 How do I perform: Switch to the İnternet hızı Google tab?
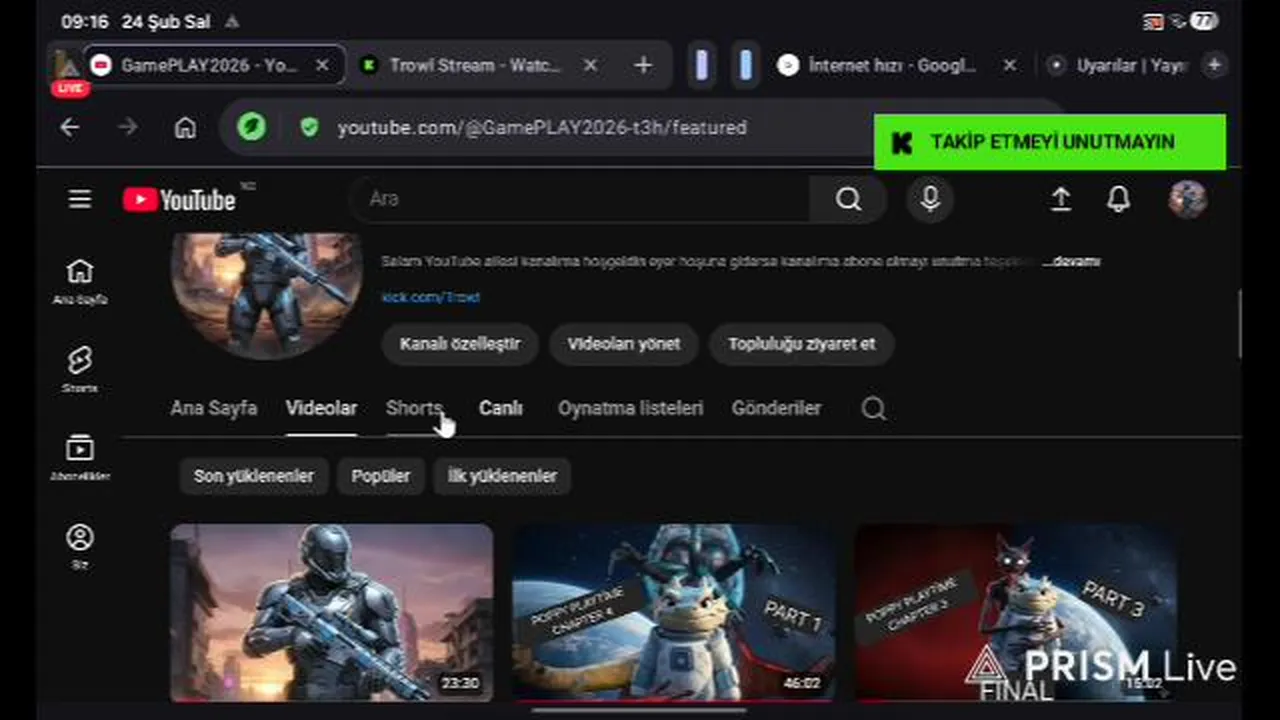[892, 65]
